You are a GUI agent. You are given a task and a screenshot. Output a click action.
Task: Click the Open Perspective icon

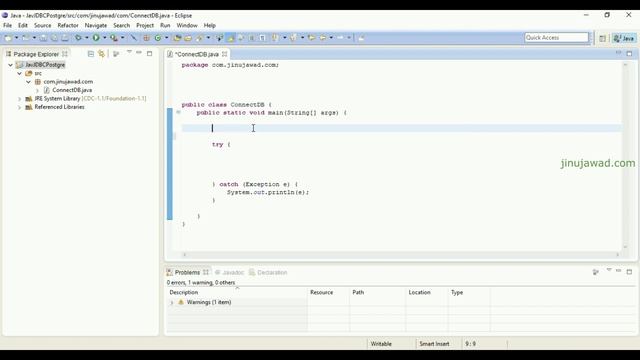(x=602, y=38)
